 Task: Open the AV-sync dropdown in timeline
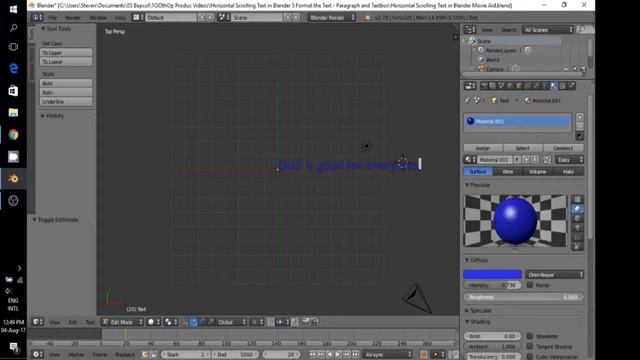click(388, 354)
